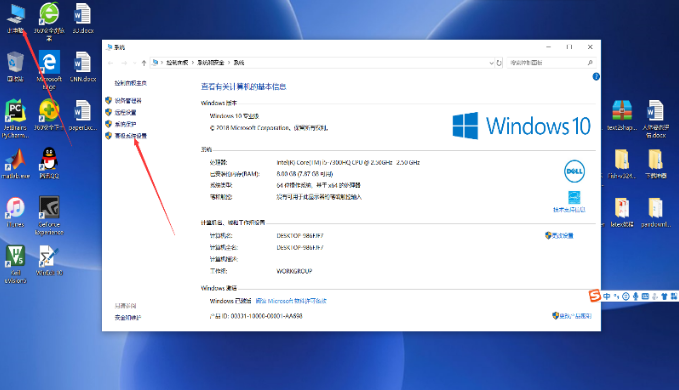
Task: Click the System icon in title bar
Action: tap(109, 47)
